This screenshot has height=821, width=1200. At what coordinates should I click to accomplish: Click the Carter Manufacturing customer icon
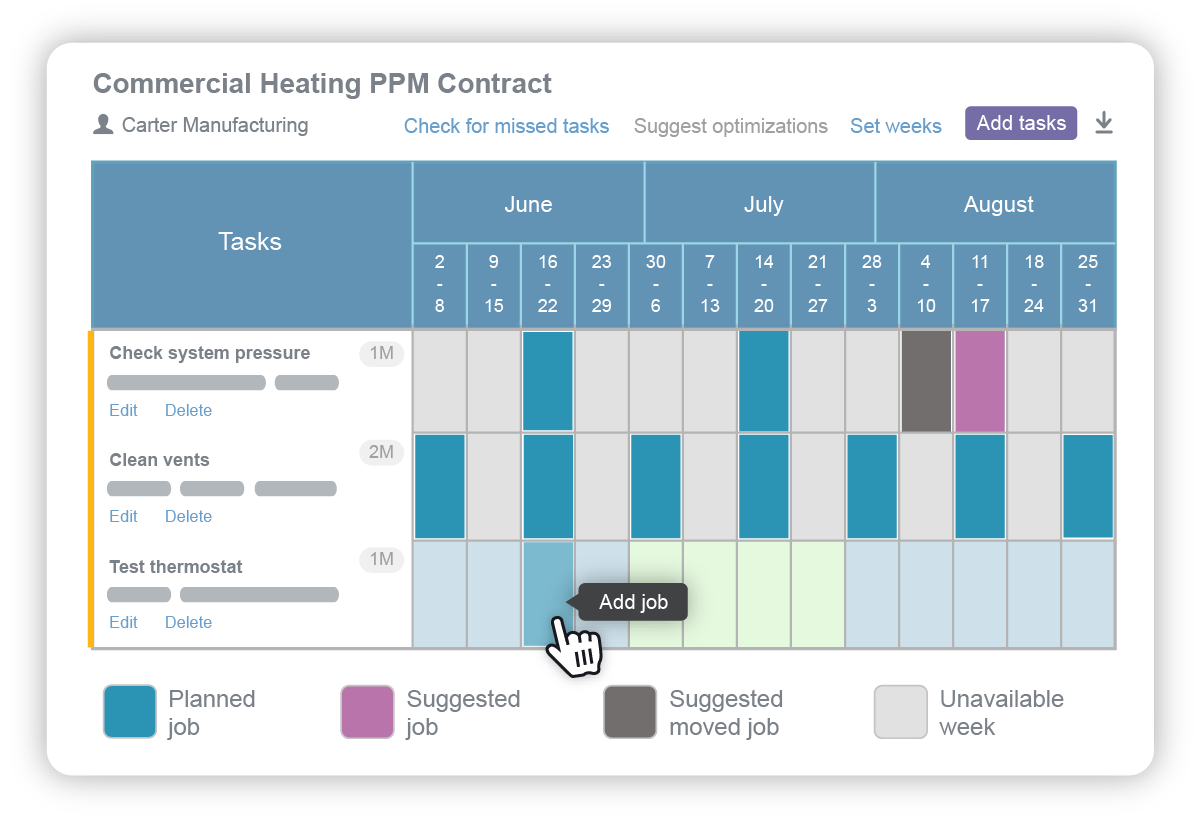point(102,124)
